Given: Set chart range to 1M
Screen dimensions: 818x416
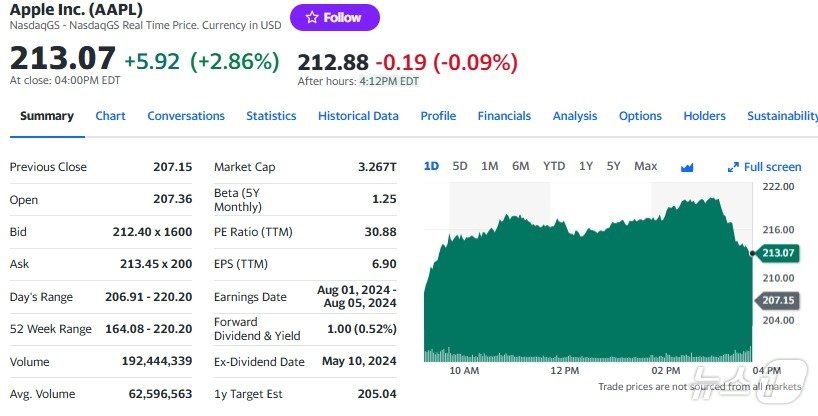Looking at the screenshot, I should coord(489,166).
